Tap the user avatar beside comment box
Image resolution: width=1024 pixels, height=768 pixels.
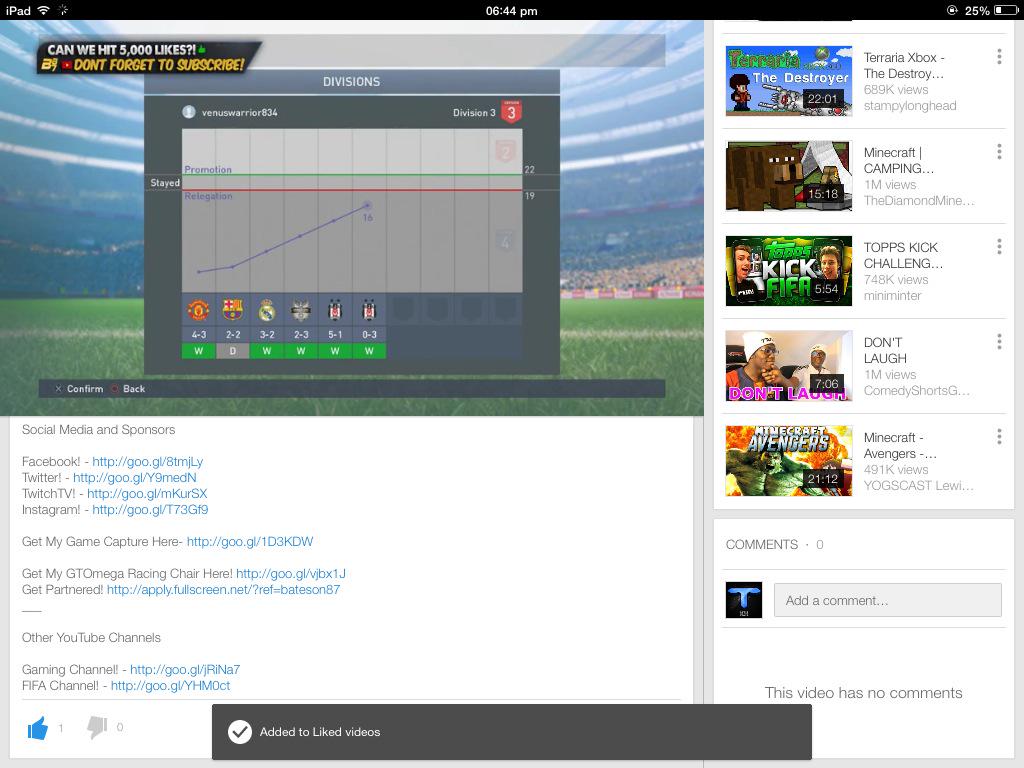click(x=744, y=600)
